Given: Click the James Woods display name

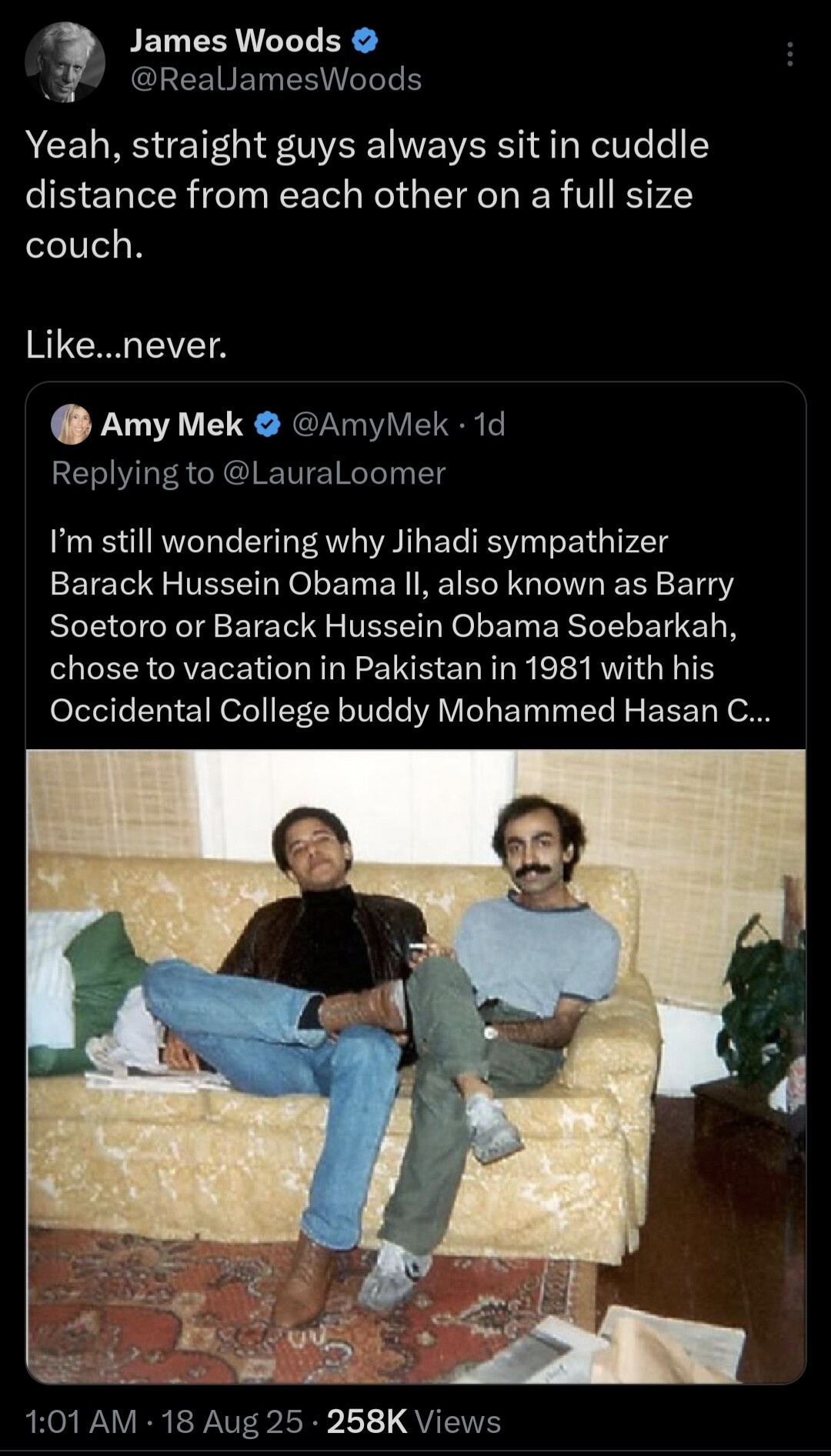Looking at the screenshot, I should click(235, 41).
